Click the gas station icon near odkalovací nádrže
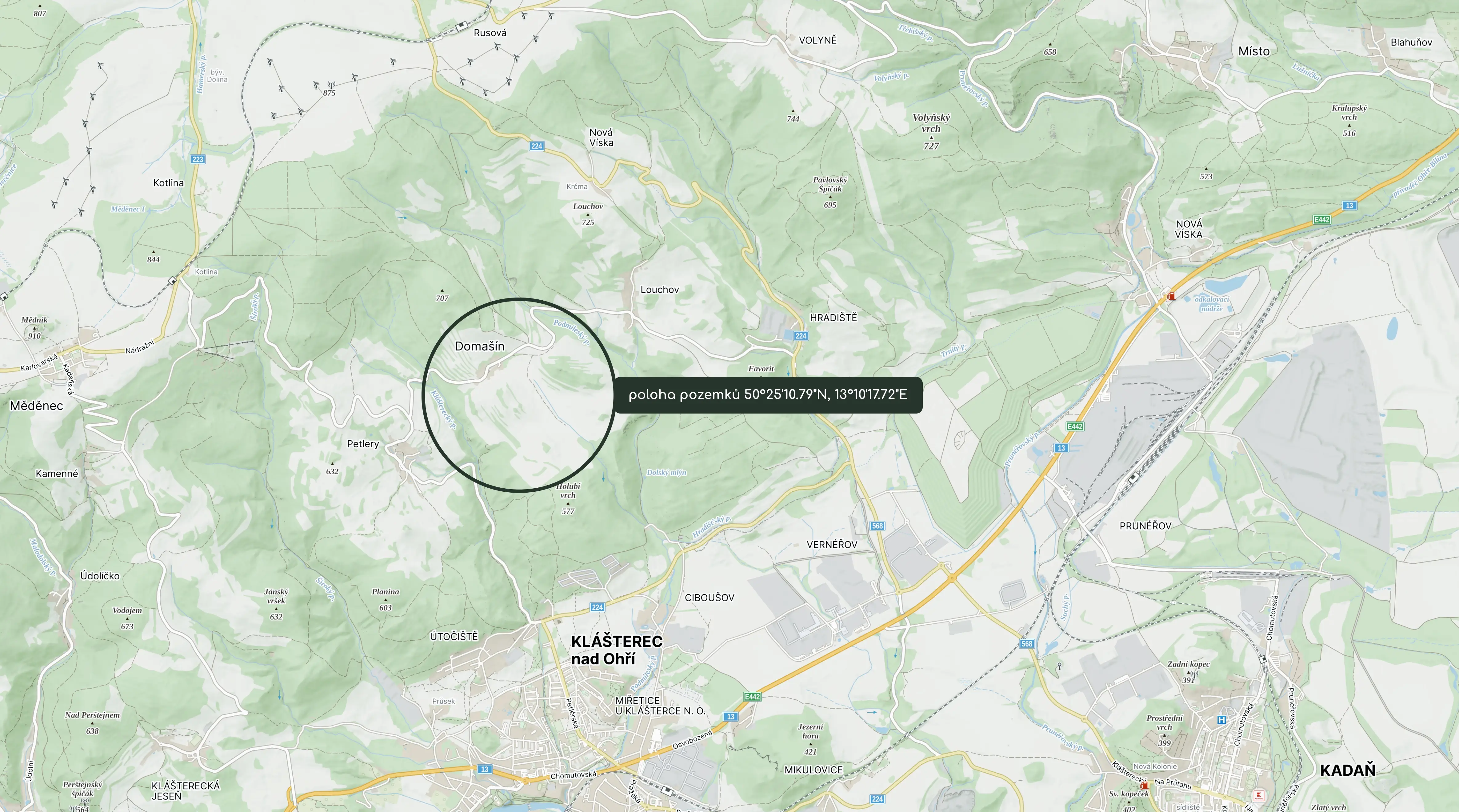The width and height of the screenshot is (1459, 812). (1171, 296)
